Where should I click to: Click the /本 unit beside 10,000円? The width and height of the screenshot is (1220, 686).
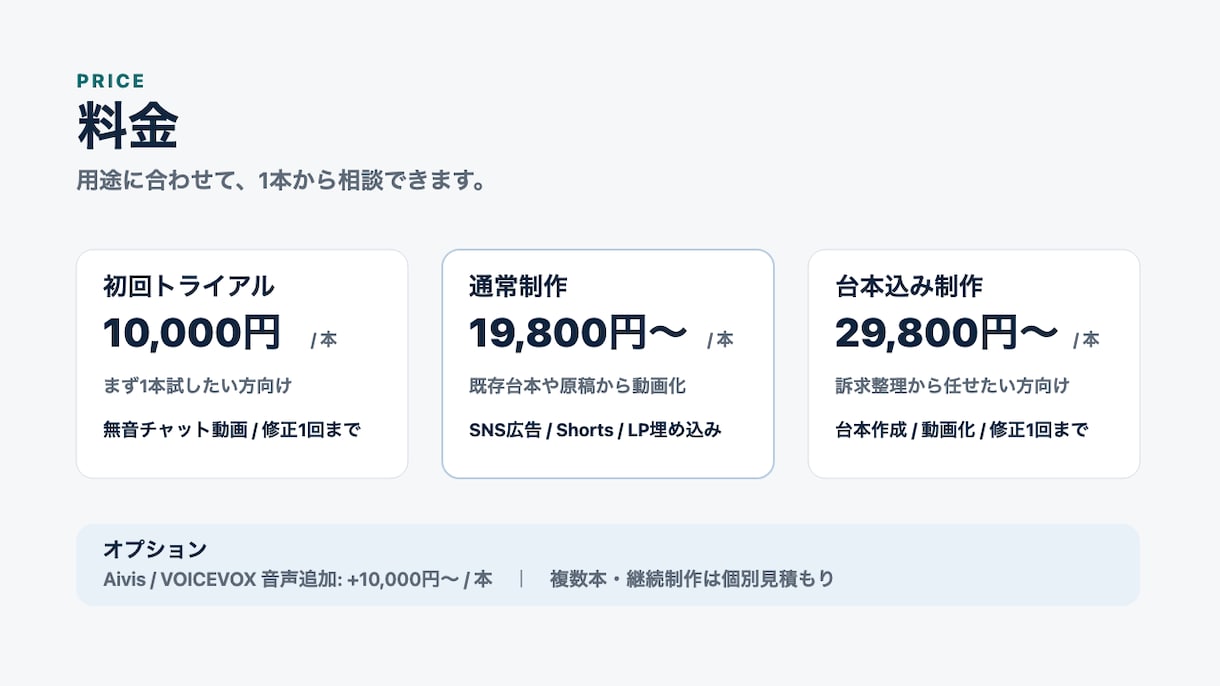[323, 340]
